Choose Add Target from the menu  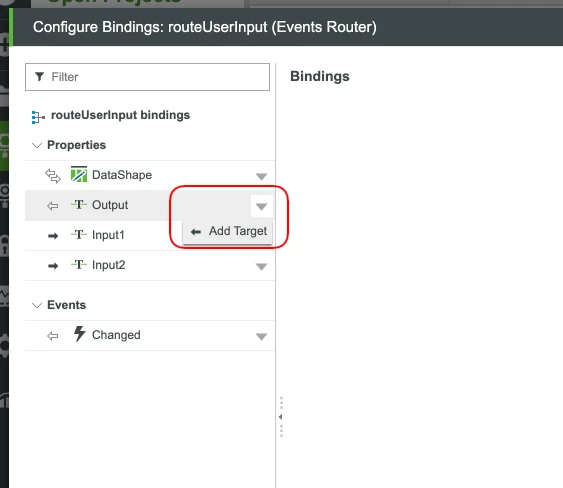[x=228, y=232]
